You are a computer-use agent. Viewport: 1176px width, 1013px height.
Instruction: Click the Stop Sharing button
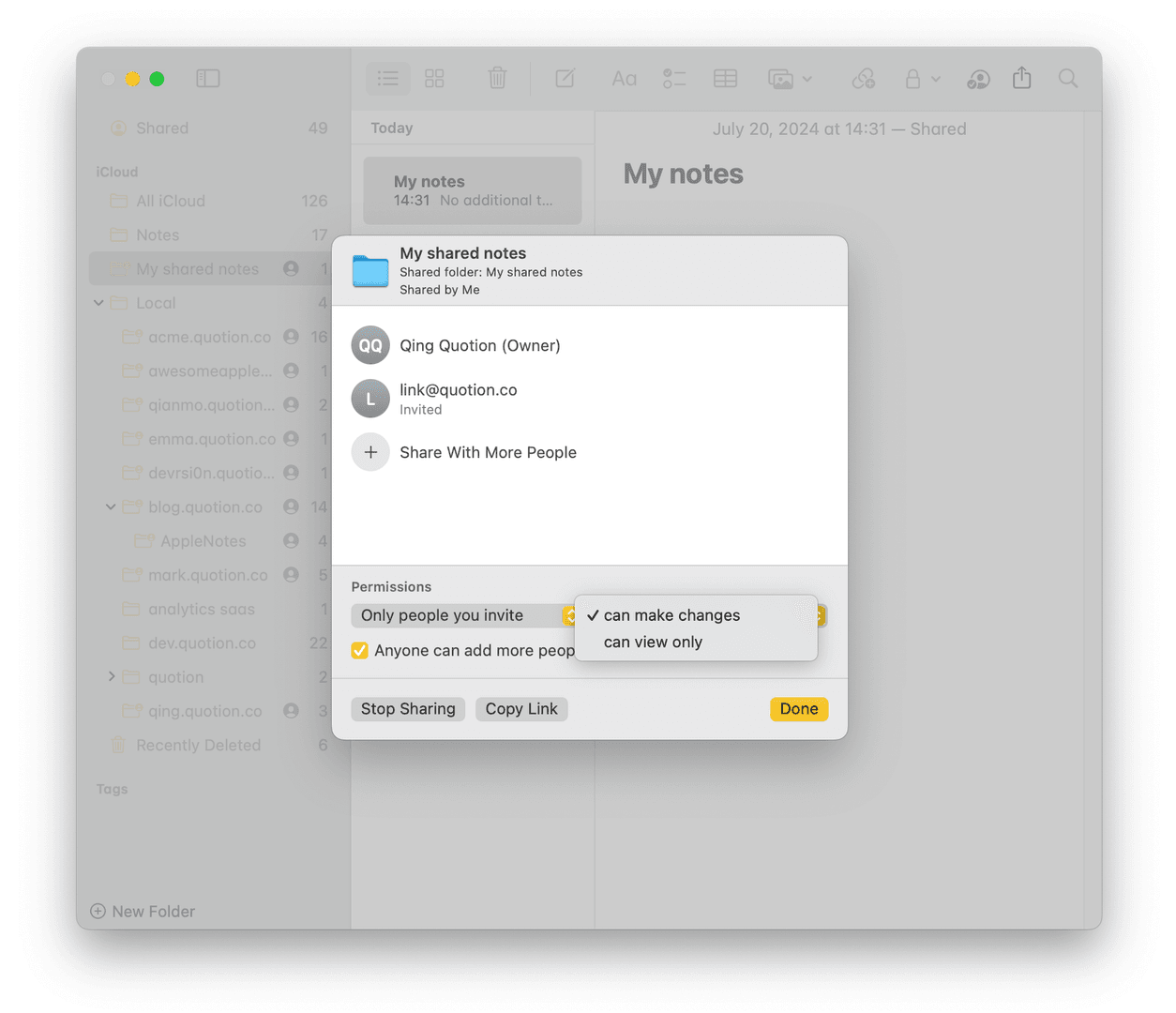[x=408, y=709]
